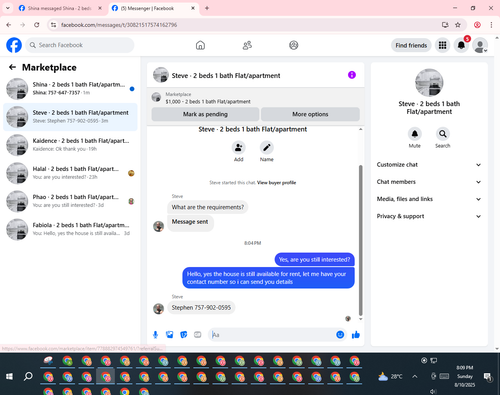Image resolution: width=500 pixels, height=395 pixels.
Task: Open the listing thumbnail in Marketplace banner
Action: tap(156, 97)
